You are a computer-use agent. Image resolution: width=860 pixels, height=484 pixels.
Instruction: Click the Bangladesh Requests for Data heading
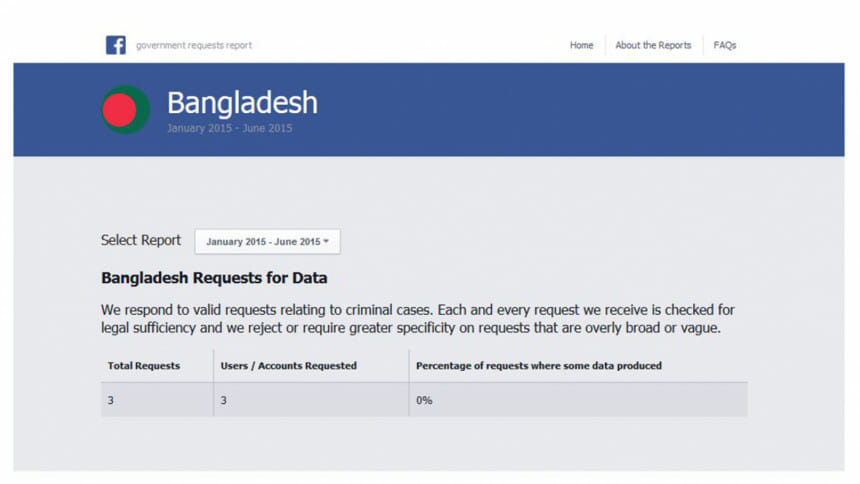pyautogui.click(x=214, y=278)
